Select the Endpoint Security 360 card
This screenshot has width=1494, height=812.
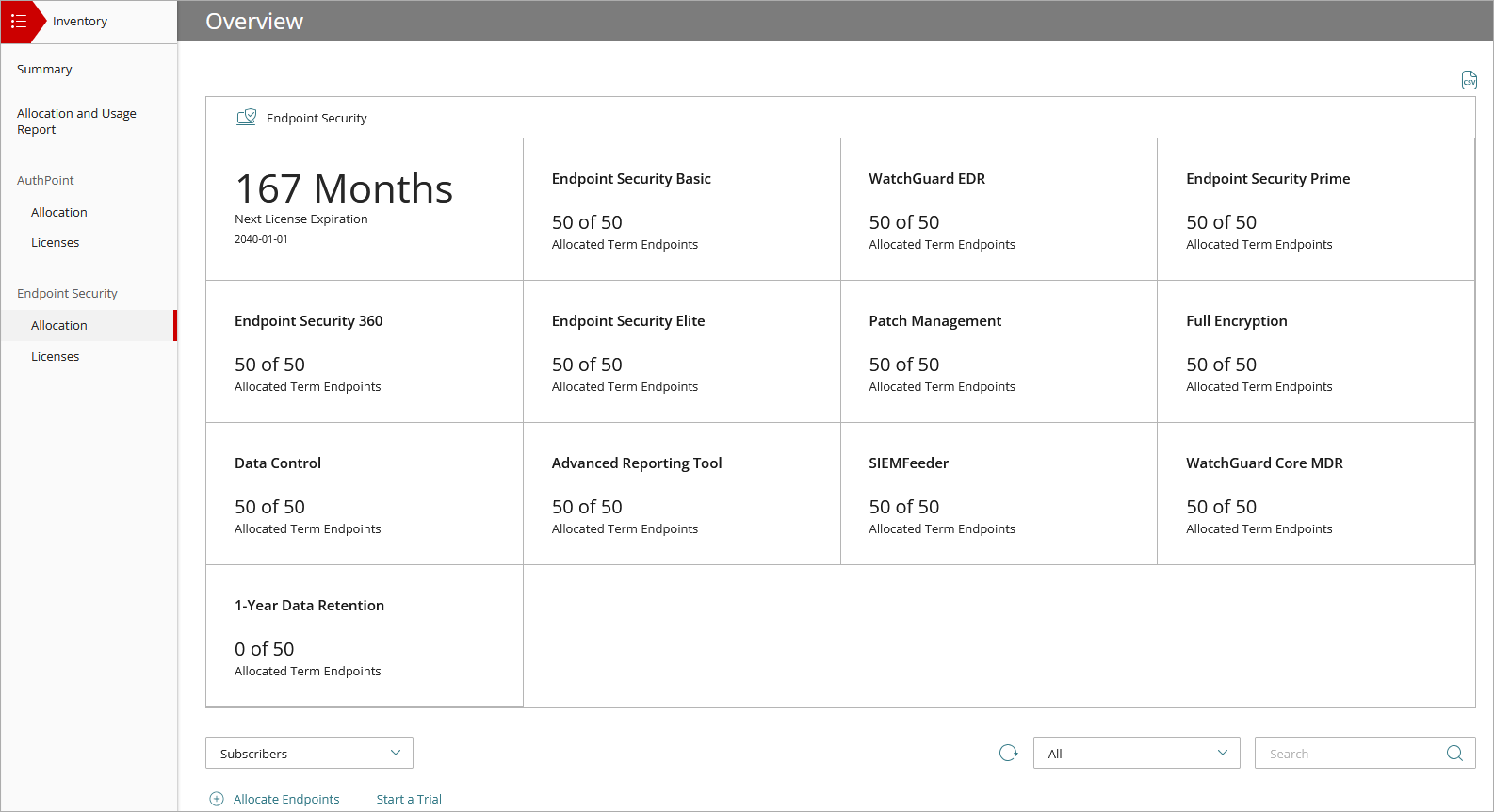click(x=365, y=351)
